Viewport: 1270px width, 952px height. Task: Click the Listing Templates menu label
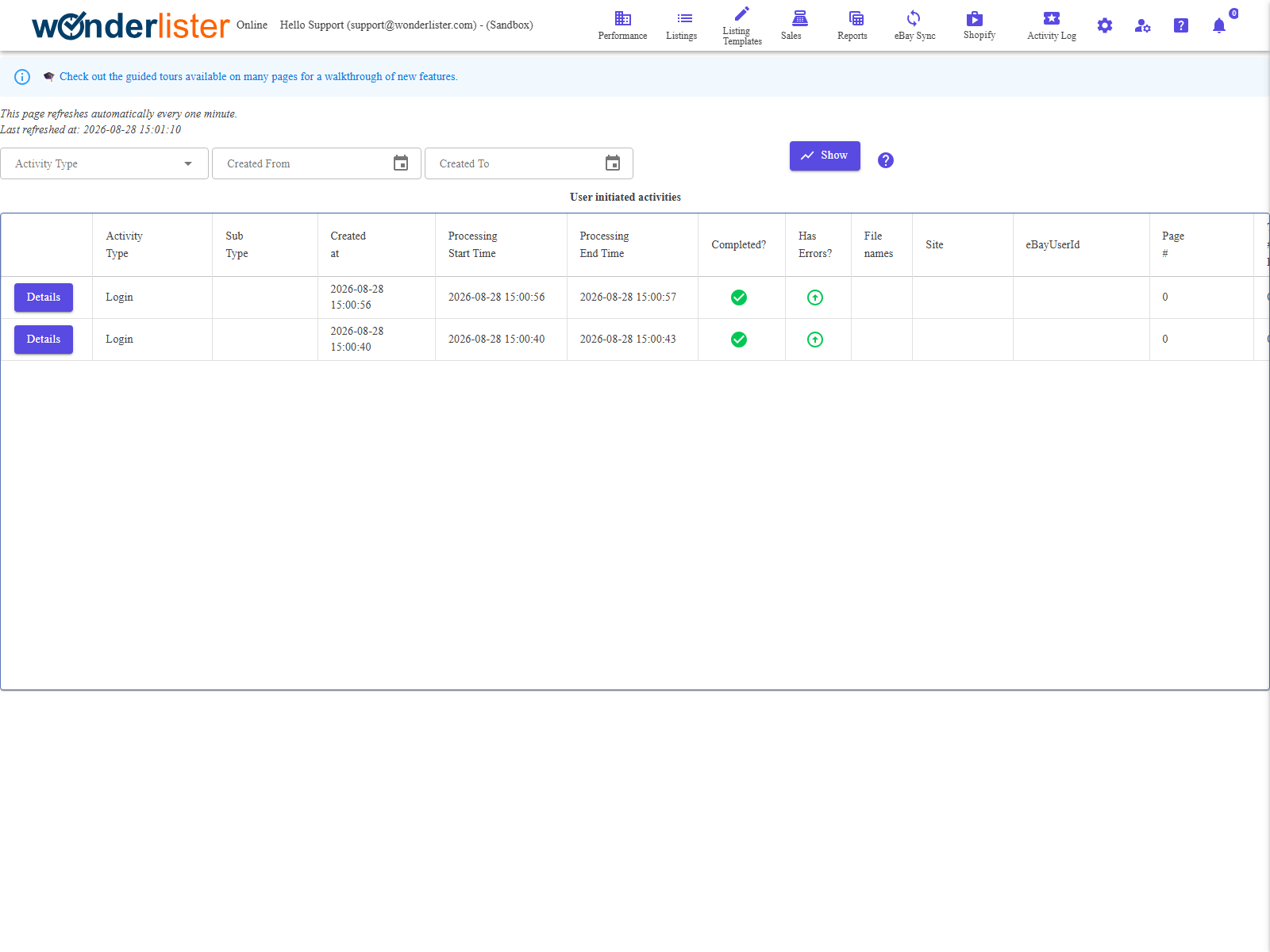point(742,36)
